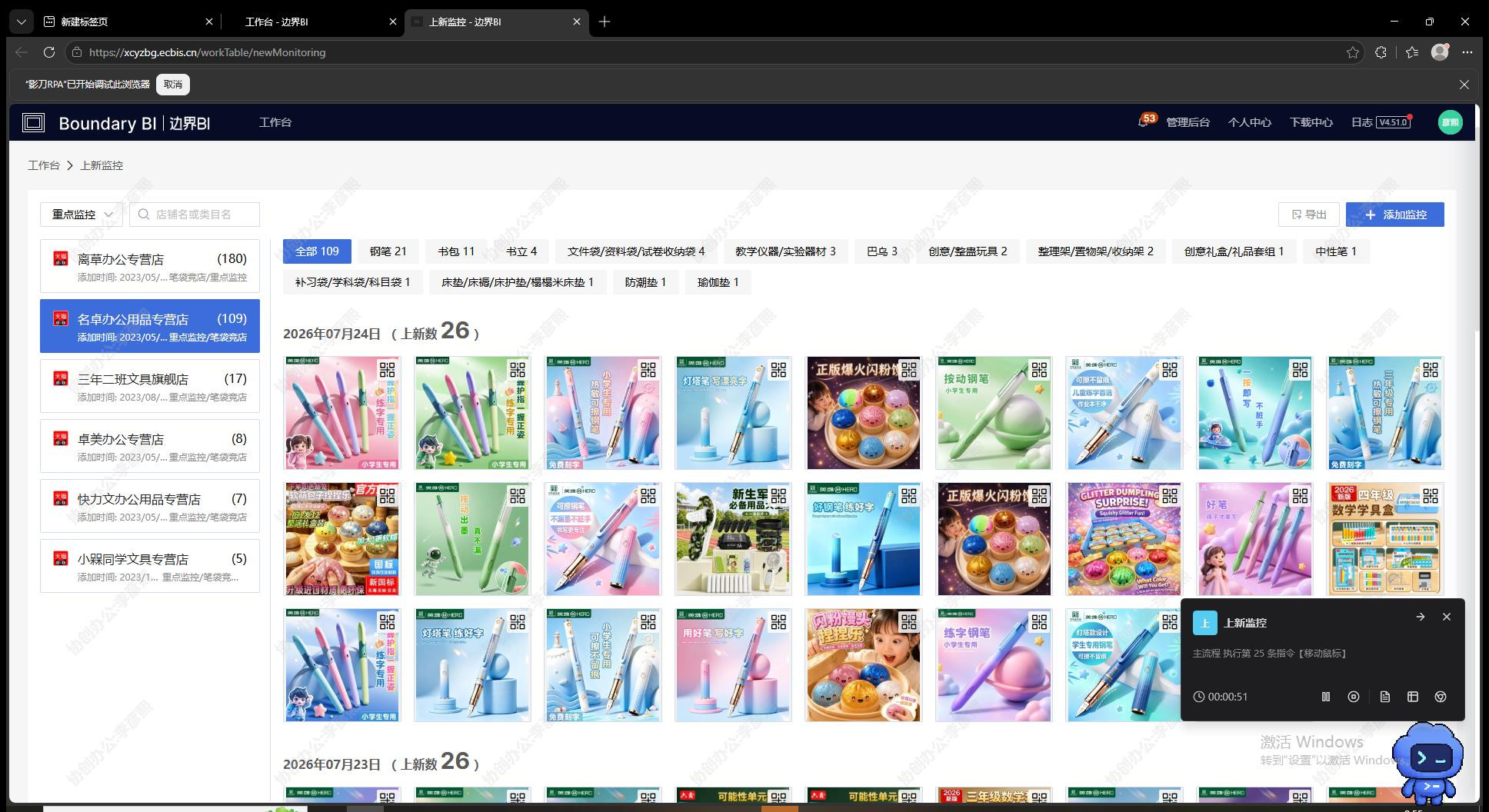The height and width of the screenshot is (812, 1489).
Task: Open the browser favorites list icon
Action: (1412, 52)
